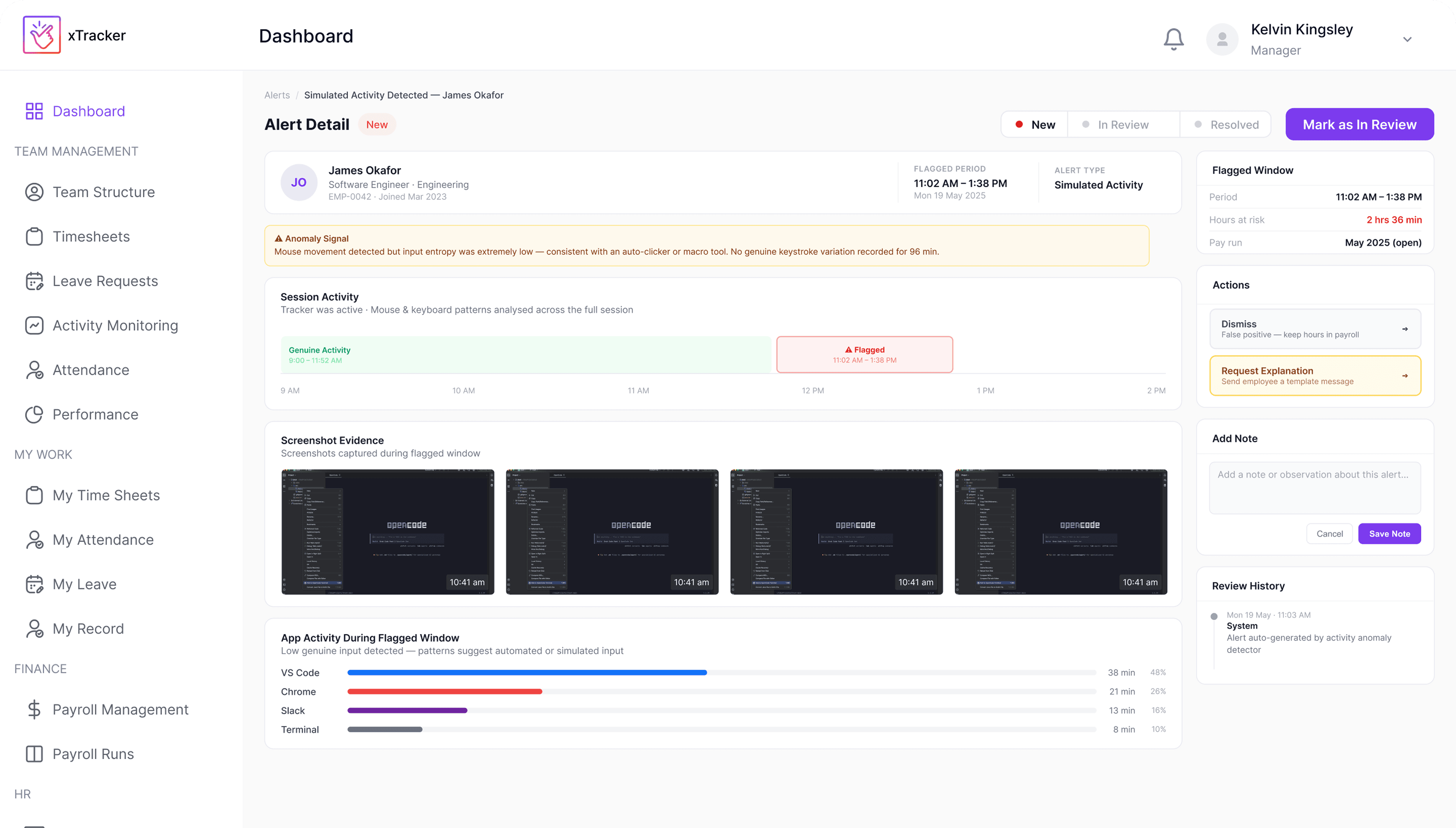This screenshot has height=828, width=1456.
Task: Click the System entry dot in Review History
Action: pos(1213,616)
